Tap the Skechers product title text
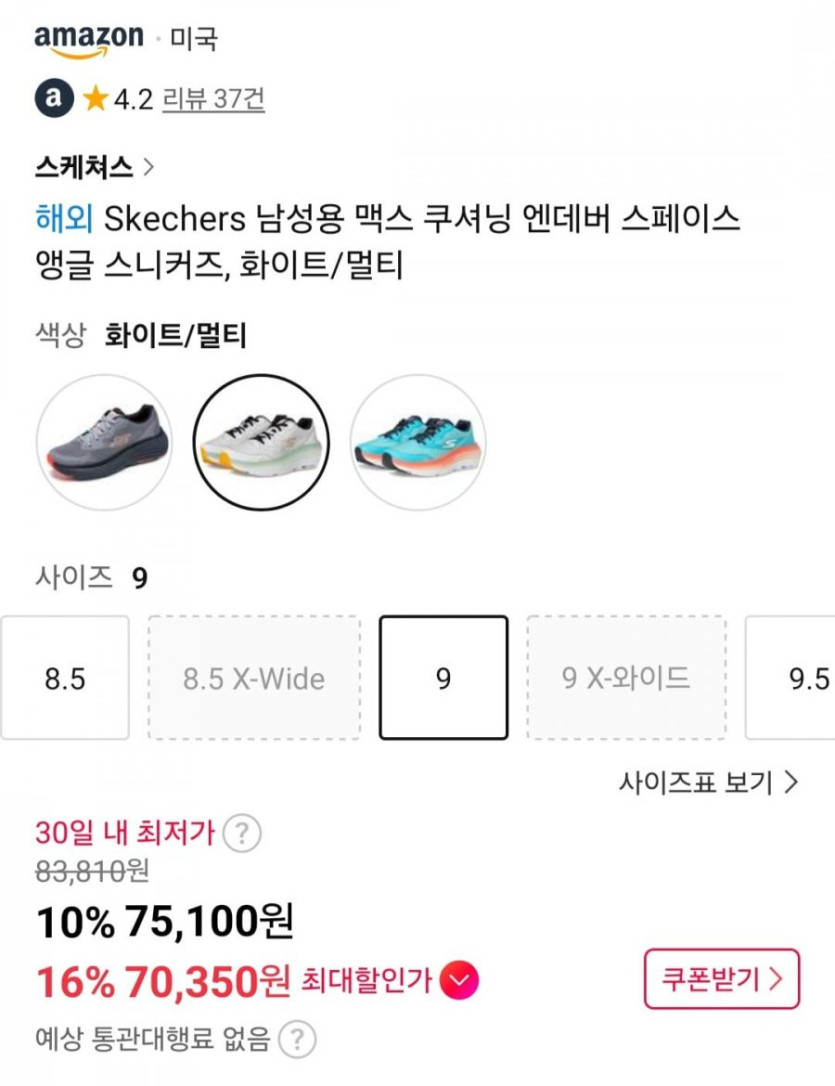 [x=388, y=242]
